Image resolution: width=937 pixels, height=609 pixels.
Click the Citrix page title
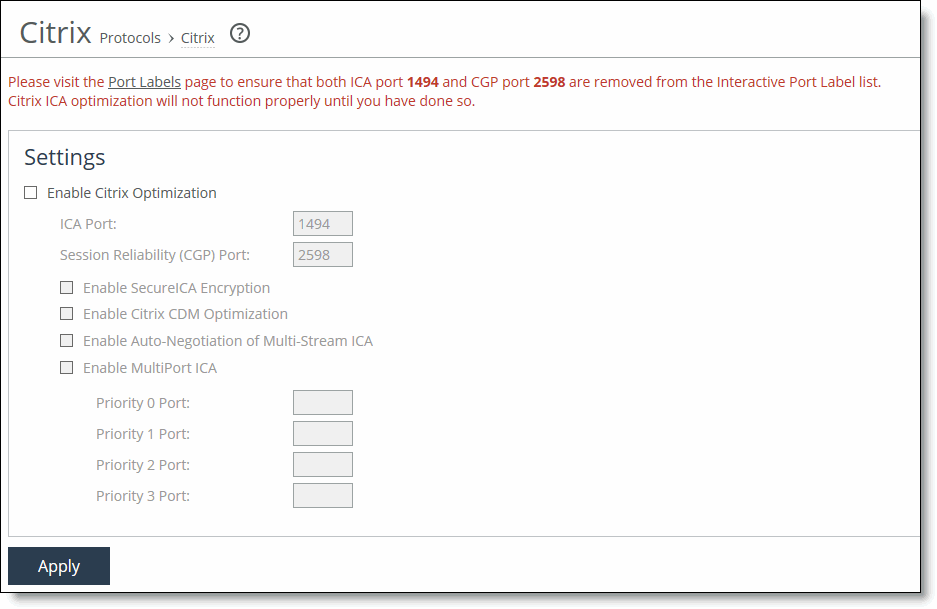coord(55,33)
